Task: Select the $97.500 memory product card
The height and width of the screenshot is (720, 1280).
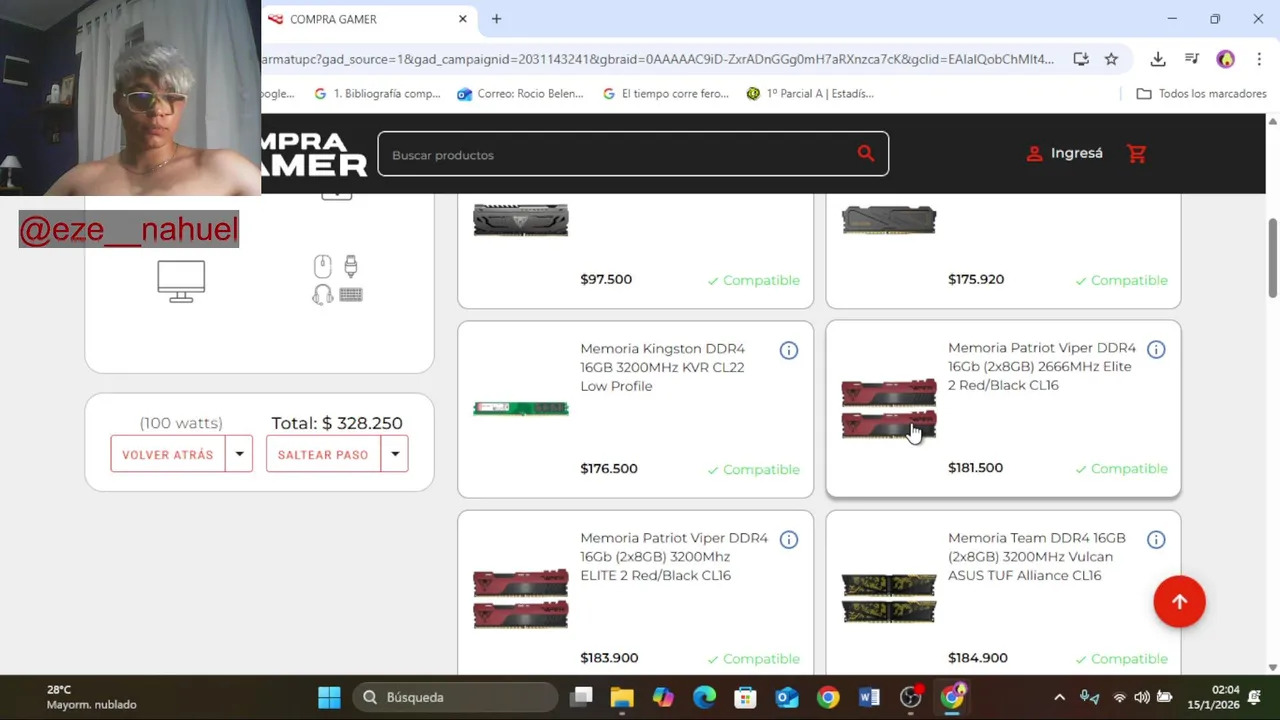Action: (x=635, y=251)
